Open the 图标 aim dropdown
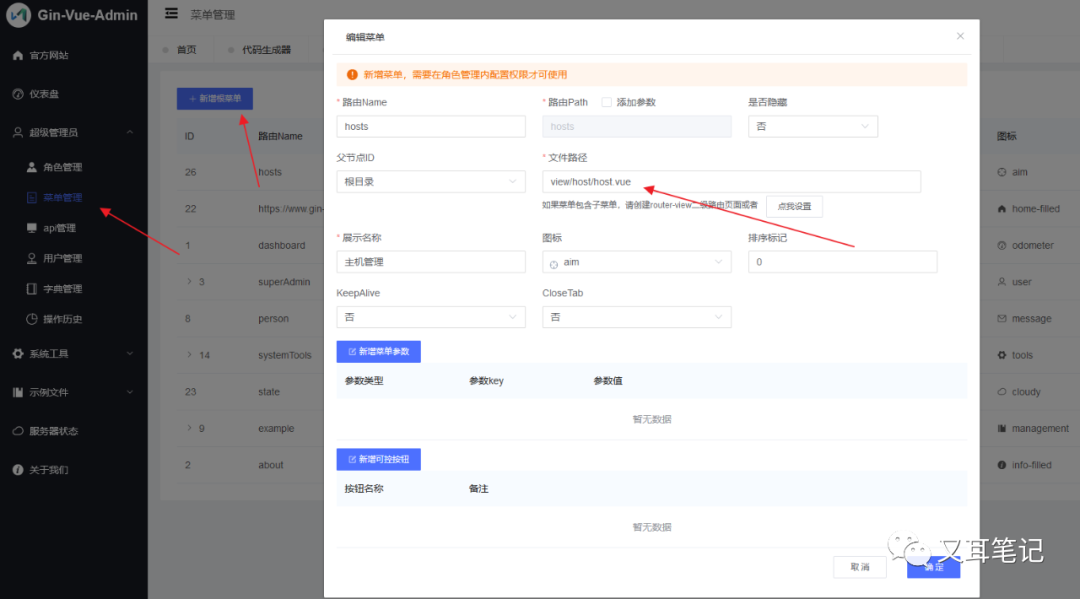1080x599 pixels. coord(636,262)
